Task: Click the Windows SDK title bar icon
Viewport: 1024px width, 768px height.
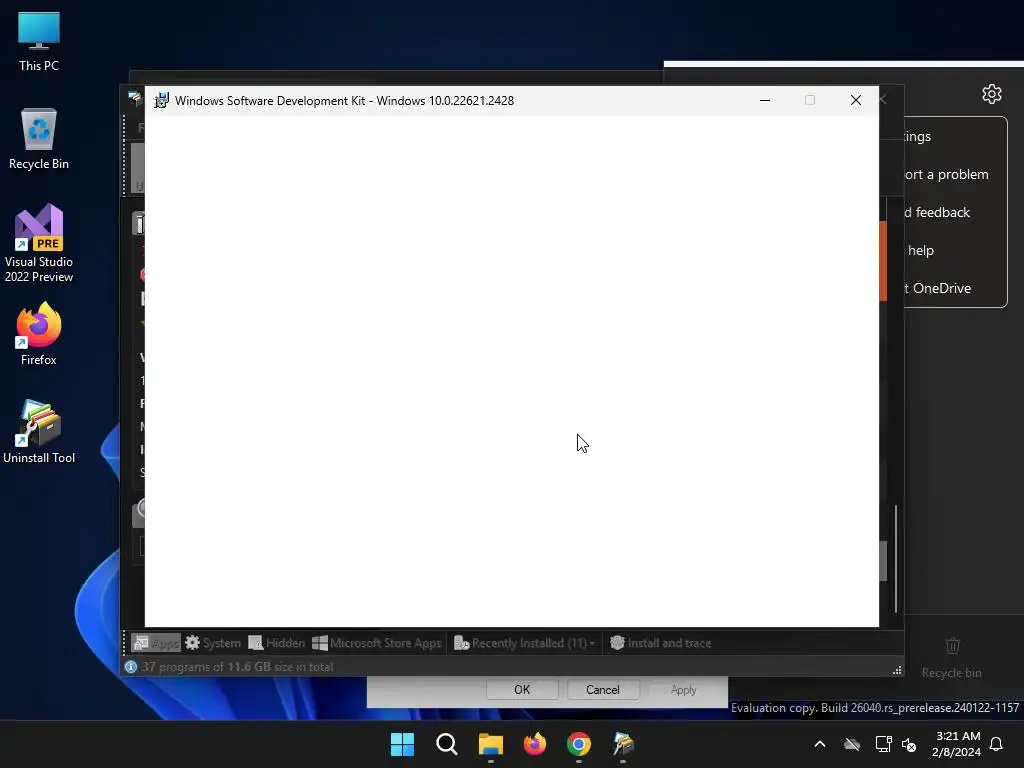Action: tap(161, 101)
